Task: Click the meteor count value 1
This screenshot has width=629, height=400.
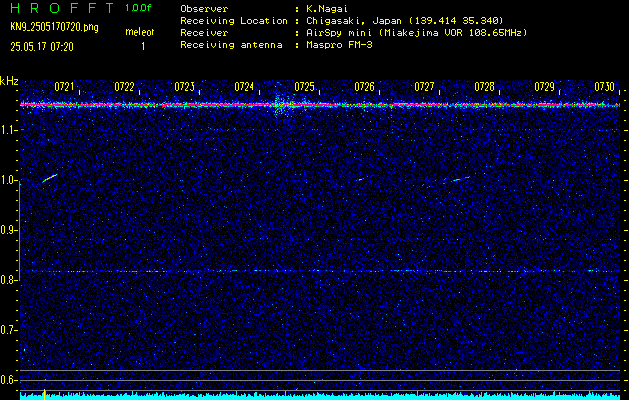Action: point(143,47)
